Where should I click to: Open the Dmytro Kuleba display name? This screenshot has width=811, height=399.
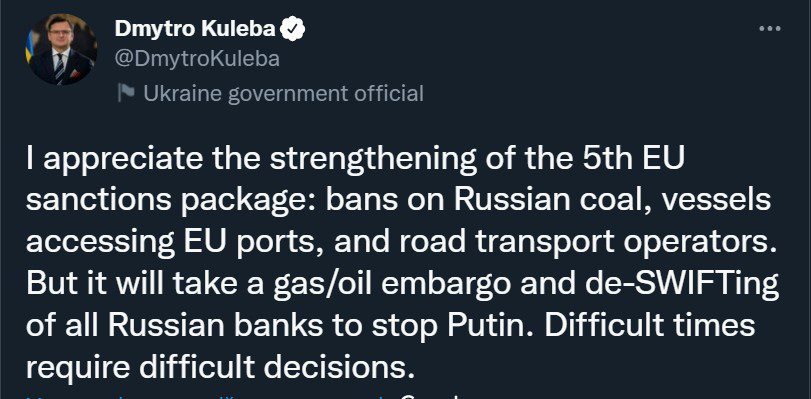(x=195, y=29)
